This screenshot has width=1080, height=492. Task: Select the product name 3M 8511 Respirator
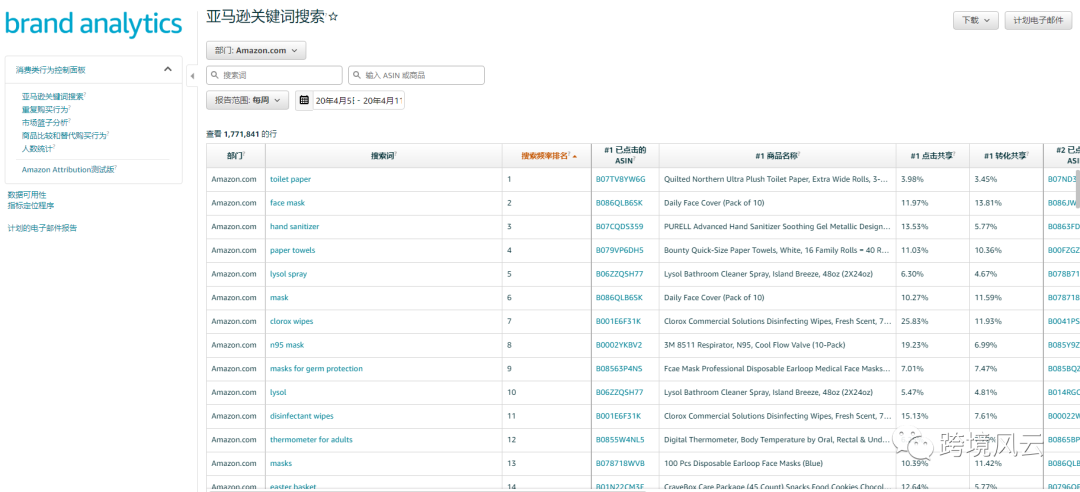point(756,345)
